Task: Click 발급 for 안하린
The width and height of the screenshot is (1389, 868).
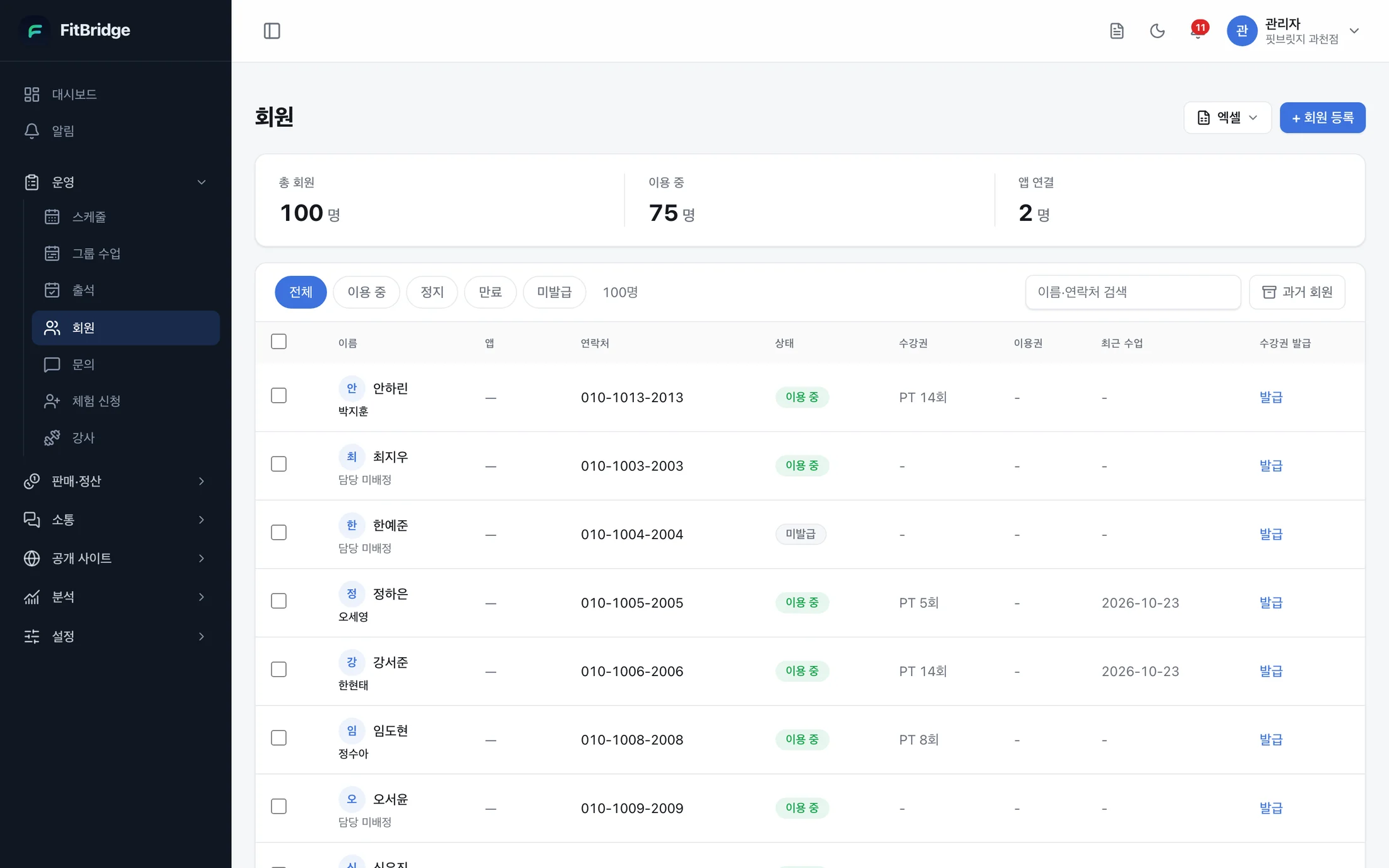Action: pos(1271,397)
